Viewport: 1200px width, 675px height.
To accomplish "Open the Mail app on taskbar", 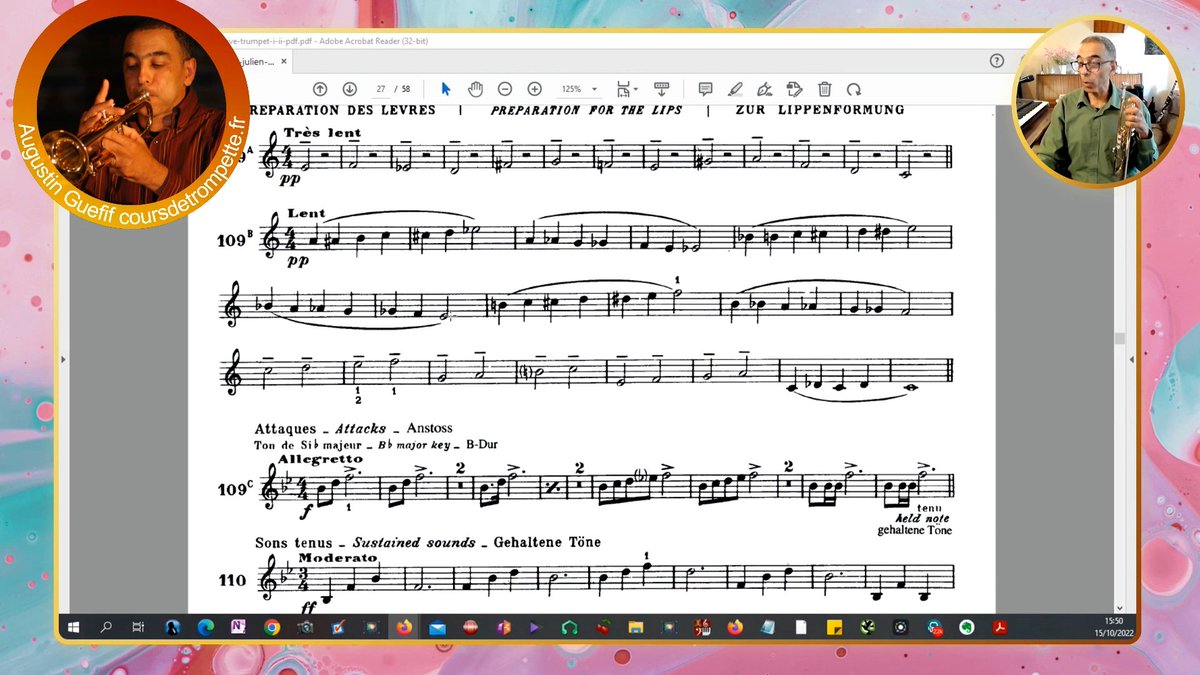I will coord(437,627).
